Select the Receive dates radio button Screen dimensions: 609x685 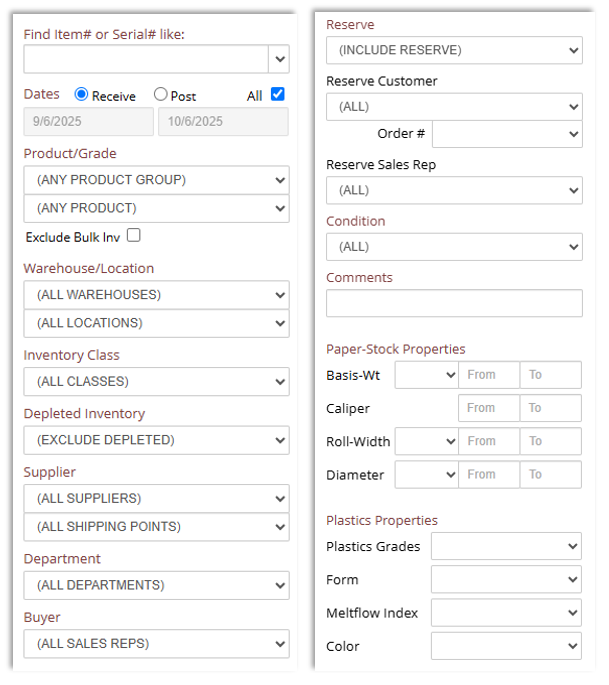(x=82, y=95)
